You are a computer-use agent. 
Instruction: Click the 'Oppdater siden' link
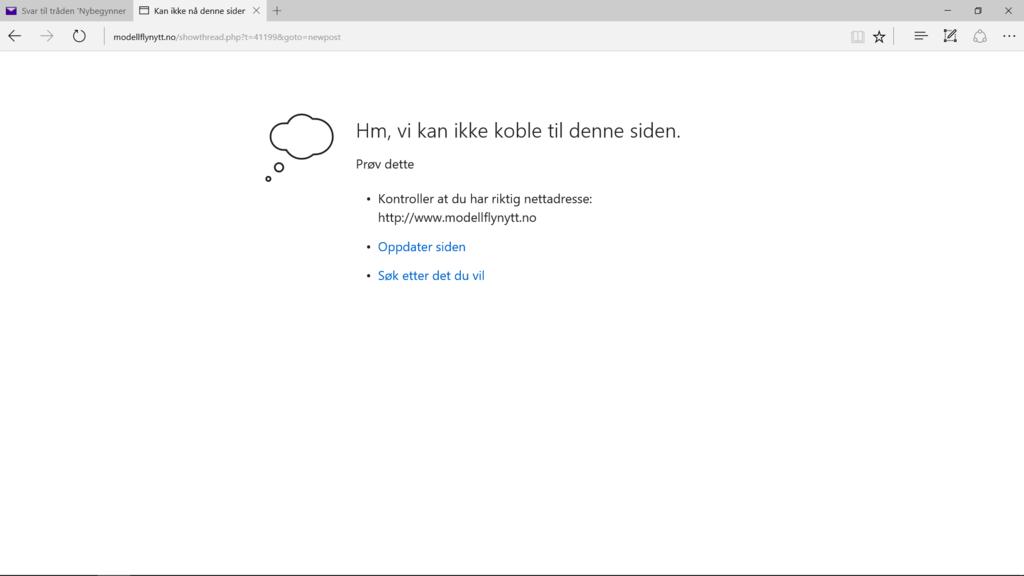coord(421,247)
